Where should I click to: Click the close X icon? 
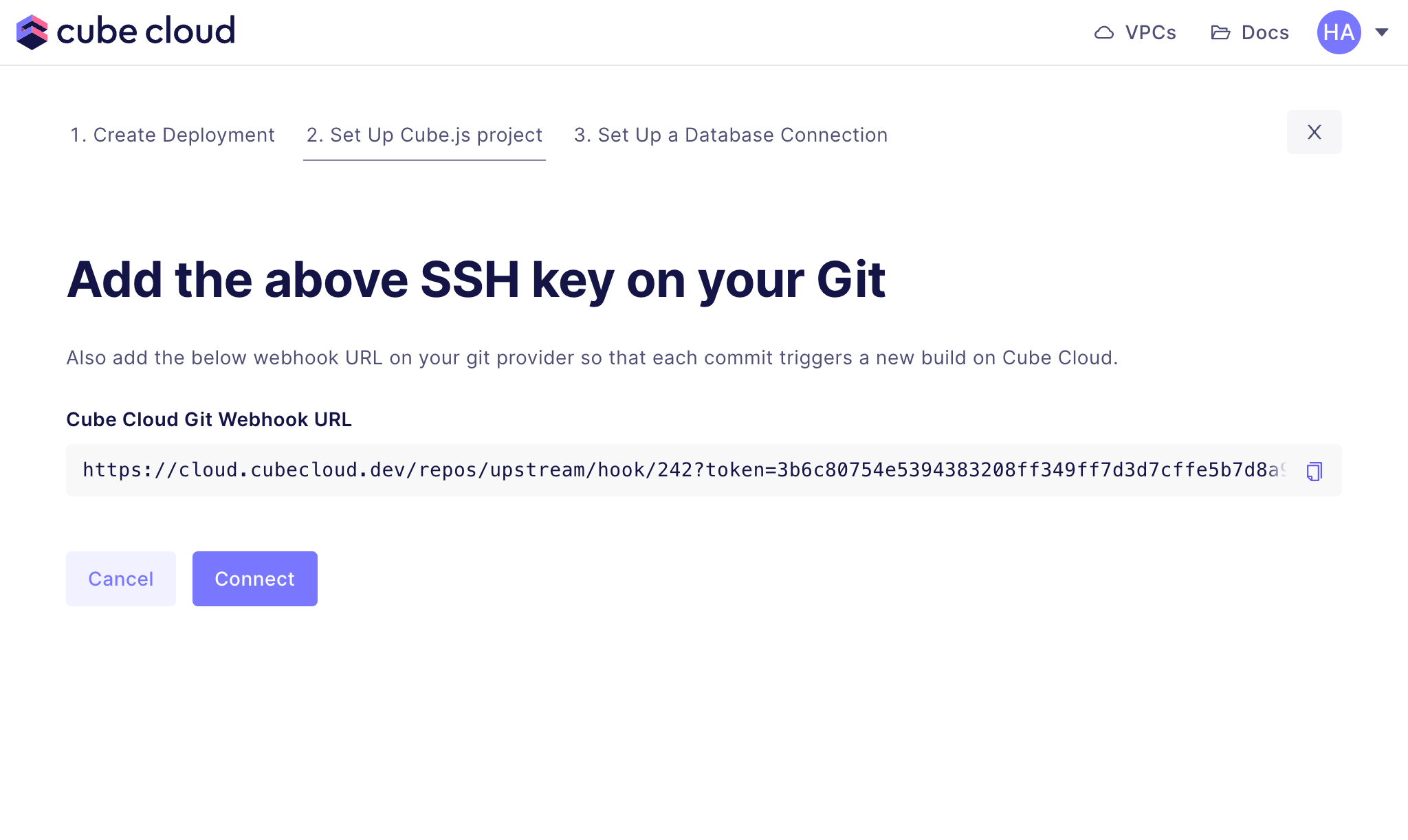pyautogui.click(x=1314, y=132)
